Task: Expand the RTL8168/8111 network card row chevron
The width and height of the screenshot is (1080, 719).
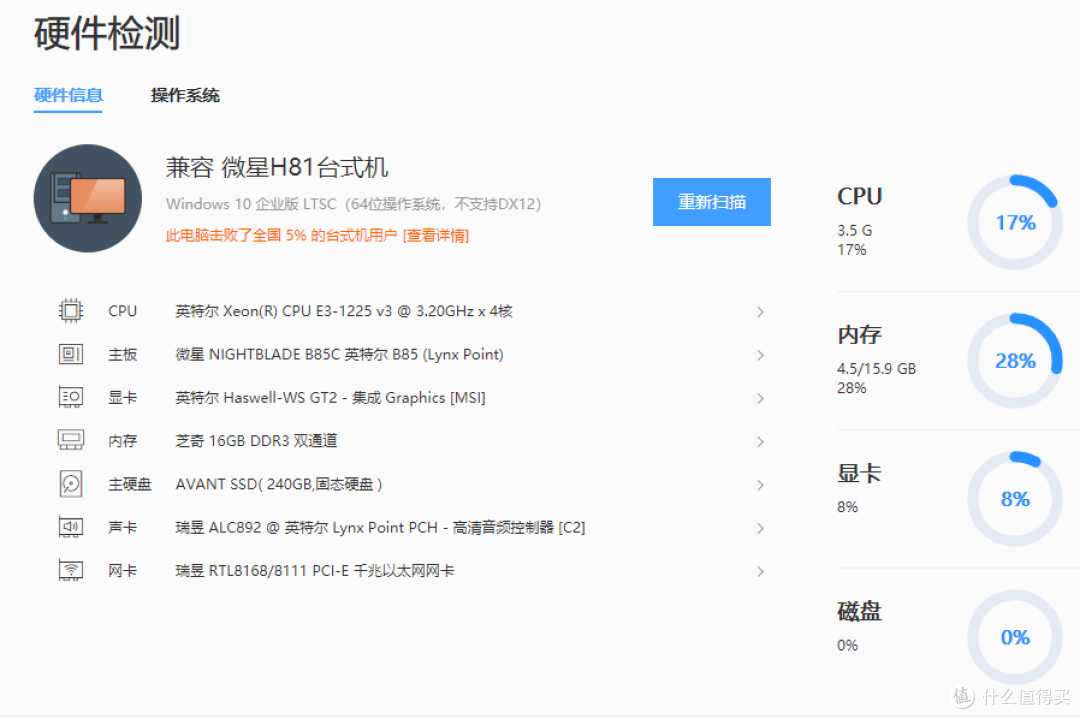Action: (760, 572)
